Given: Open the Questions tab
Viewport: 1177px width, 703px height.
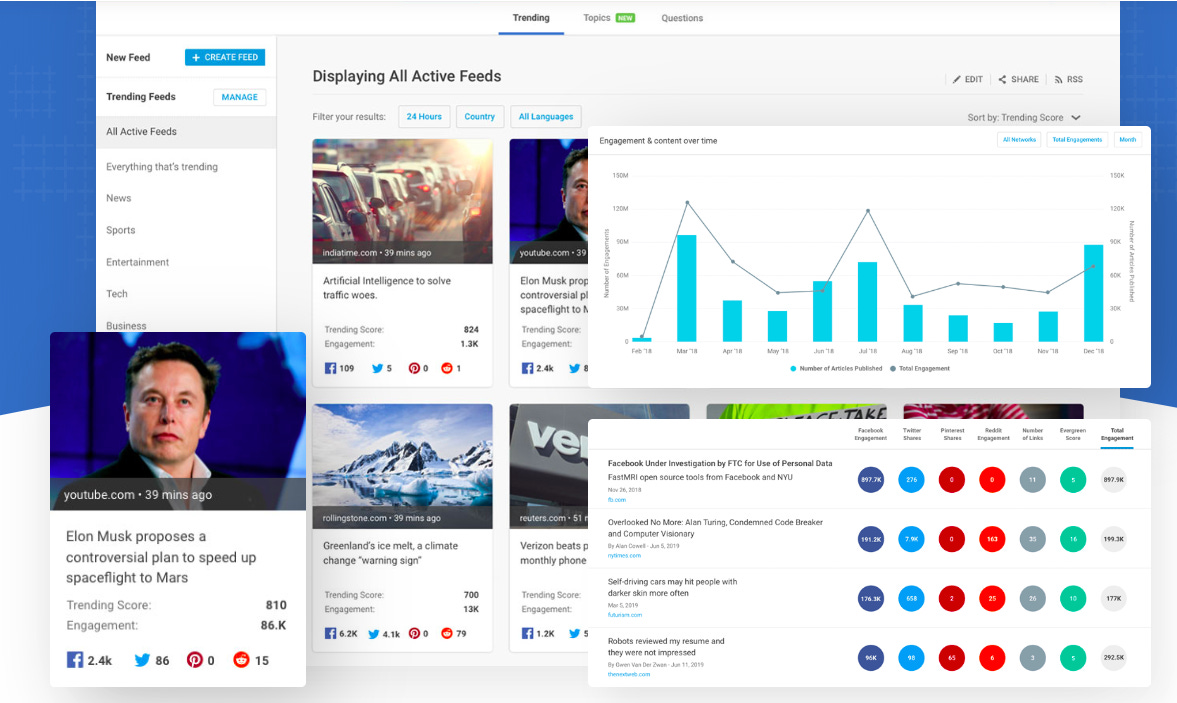Looking at the screenshot, I should (682, 18).
